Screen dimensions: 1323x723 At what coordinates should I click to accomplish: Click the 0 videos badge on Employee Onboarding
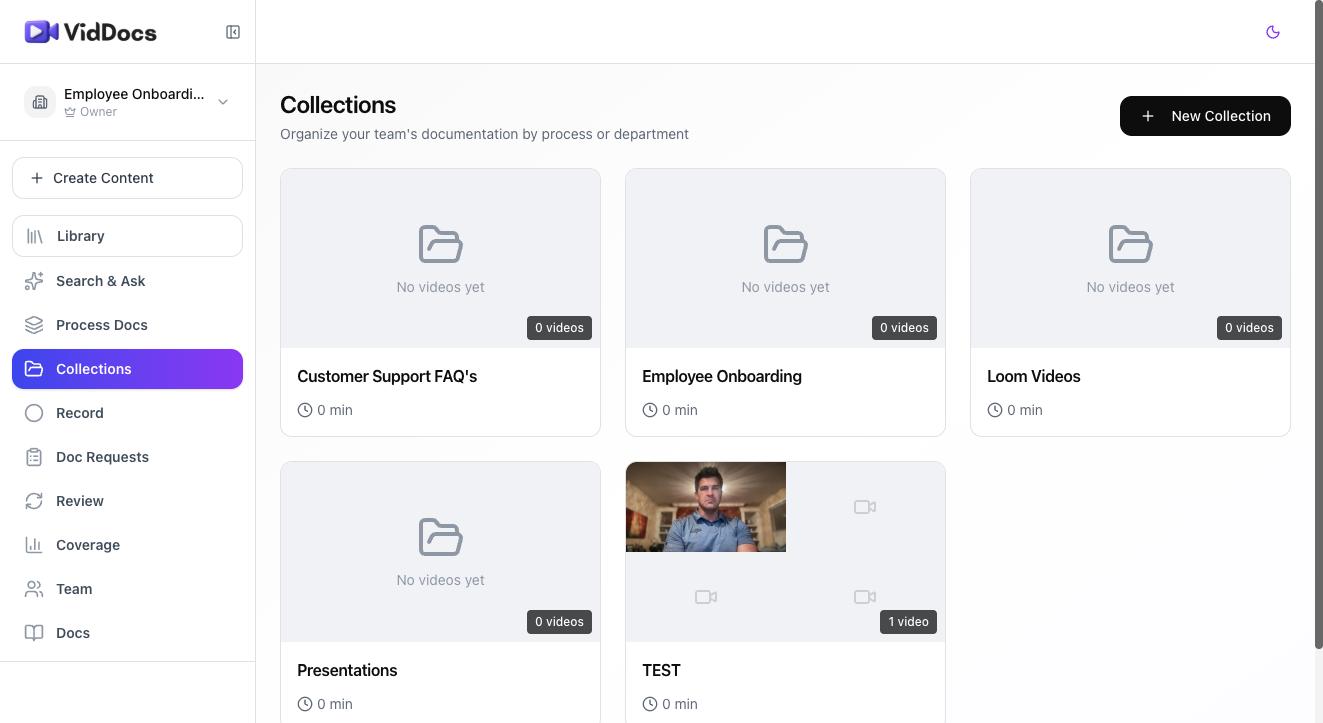click(x=904, y=328)
